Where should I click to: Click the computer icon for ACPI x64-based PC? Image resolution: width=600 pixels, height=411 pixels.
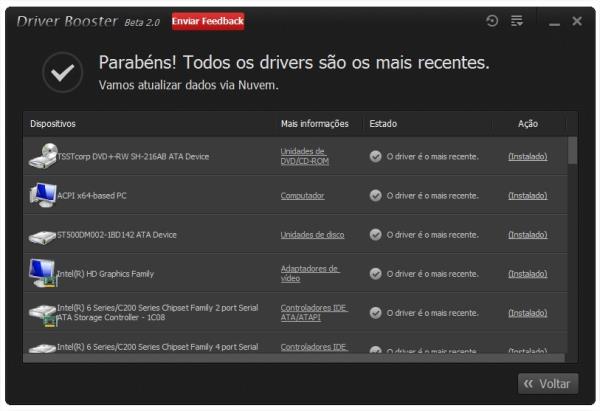coord(43,195)
